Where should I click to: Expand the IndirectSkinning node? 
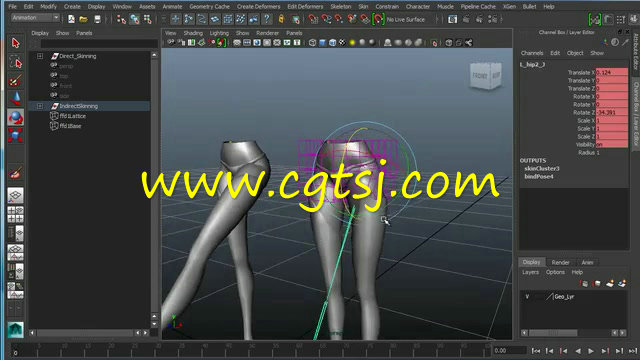40,106
